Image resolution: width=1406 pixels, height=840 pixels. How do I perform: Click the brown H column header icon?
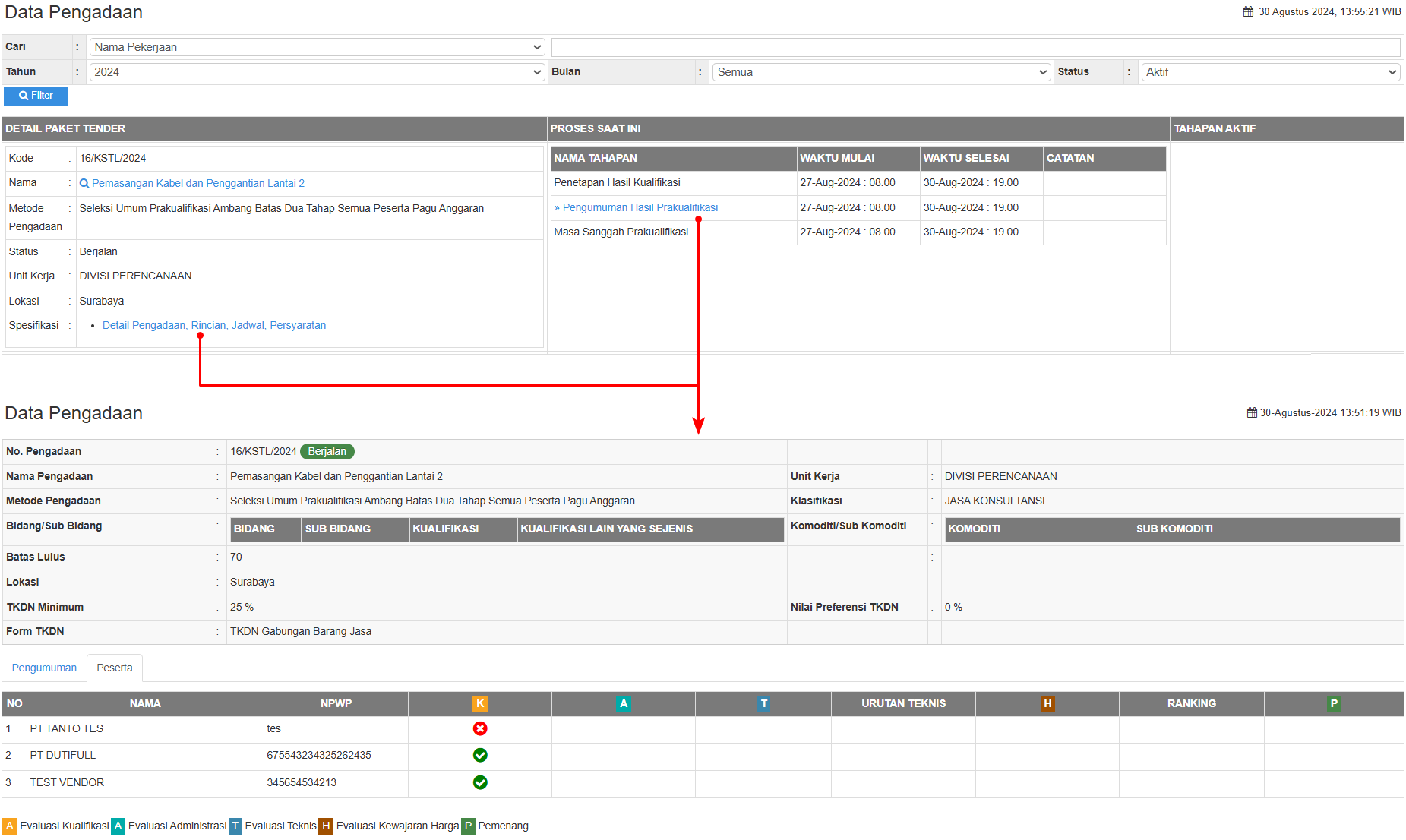(1047, 703)
